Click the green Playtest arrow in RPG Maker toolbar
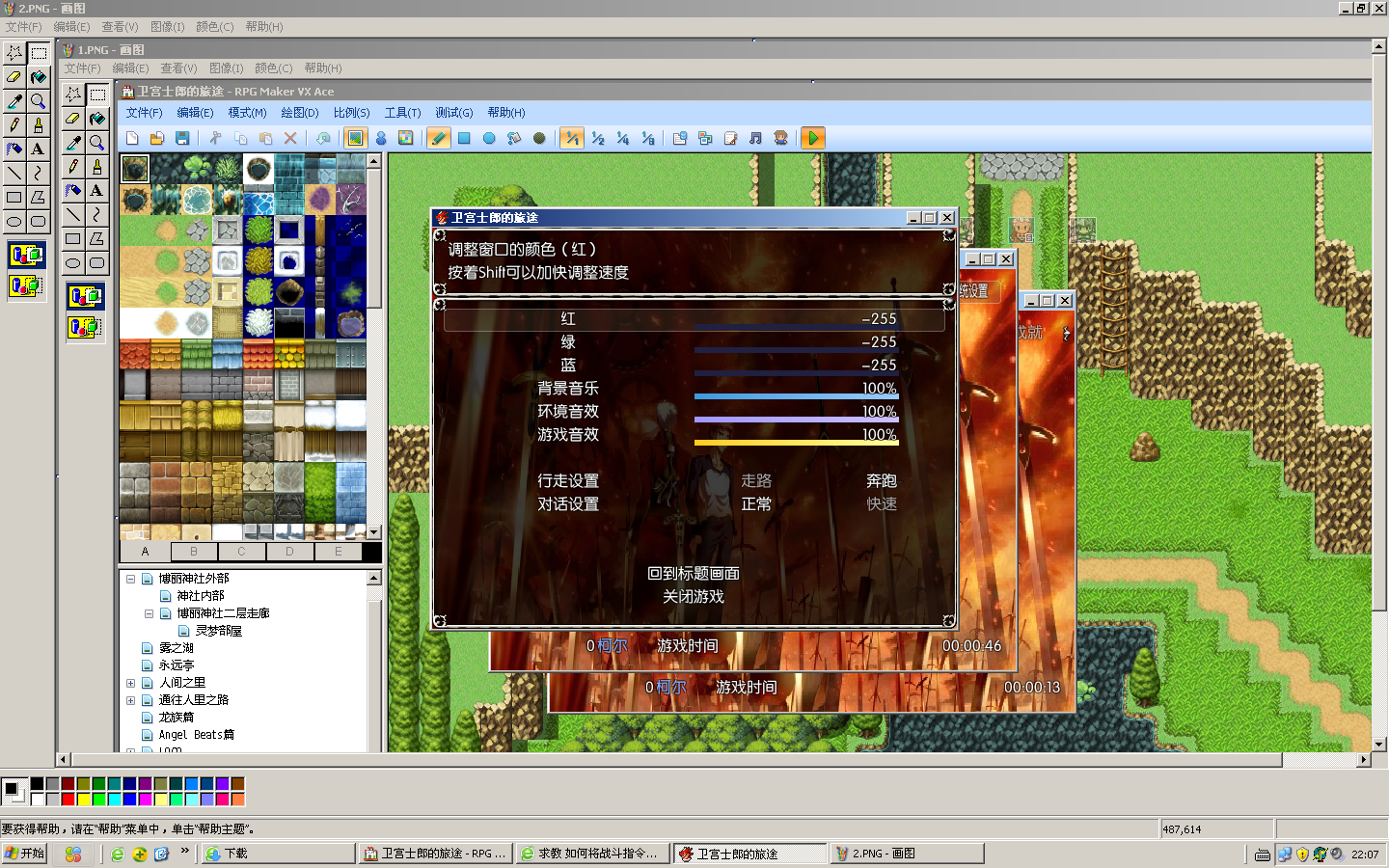1389x868 pixels. (813, 138)
